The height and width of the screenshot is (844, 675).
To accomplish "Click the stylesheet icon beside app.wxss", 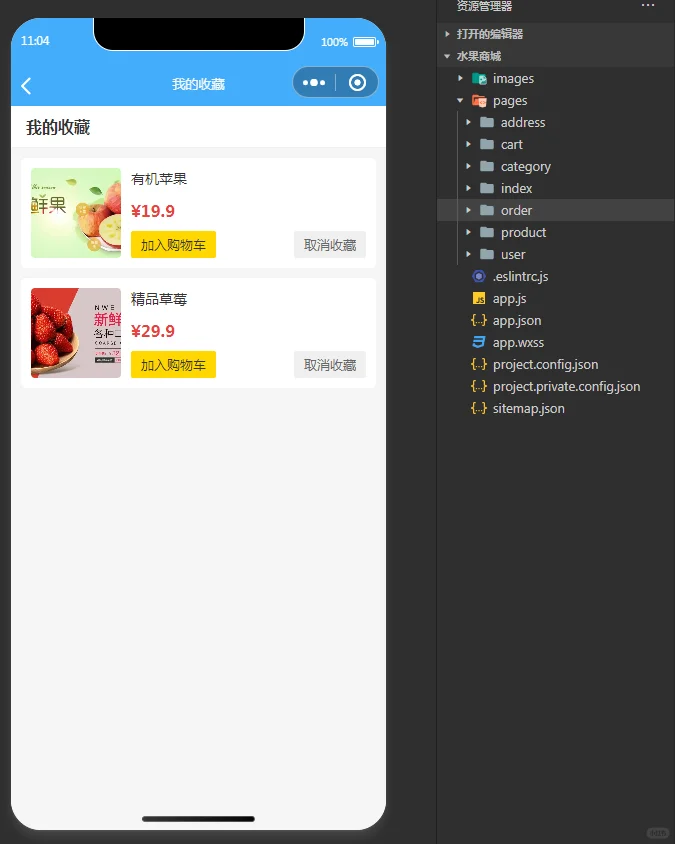I will pos(479,342).
